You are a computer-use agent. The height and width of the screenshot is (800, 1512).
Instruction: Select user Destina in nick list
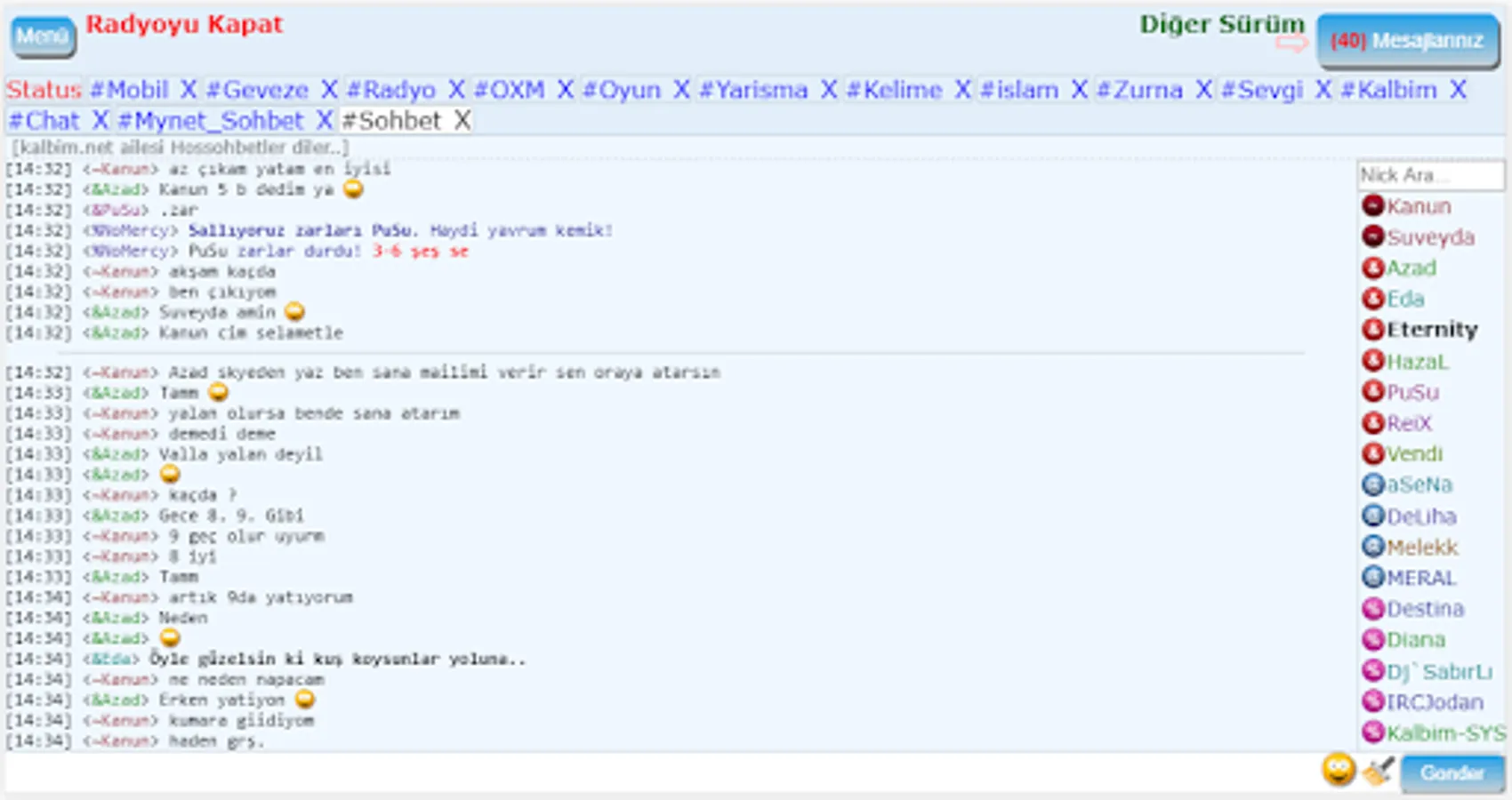(1425, 609)
